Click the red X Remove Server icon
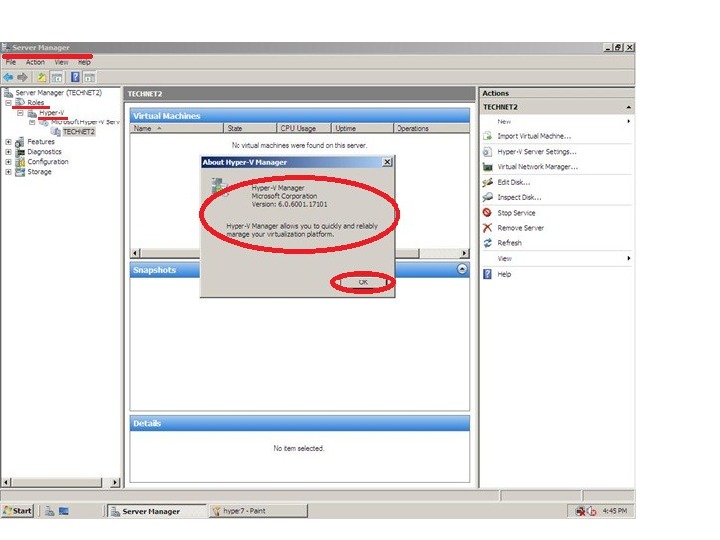 coord(487,228)
